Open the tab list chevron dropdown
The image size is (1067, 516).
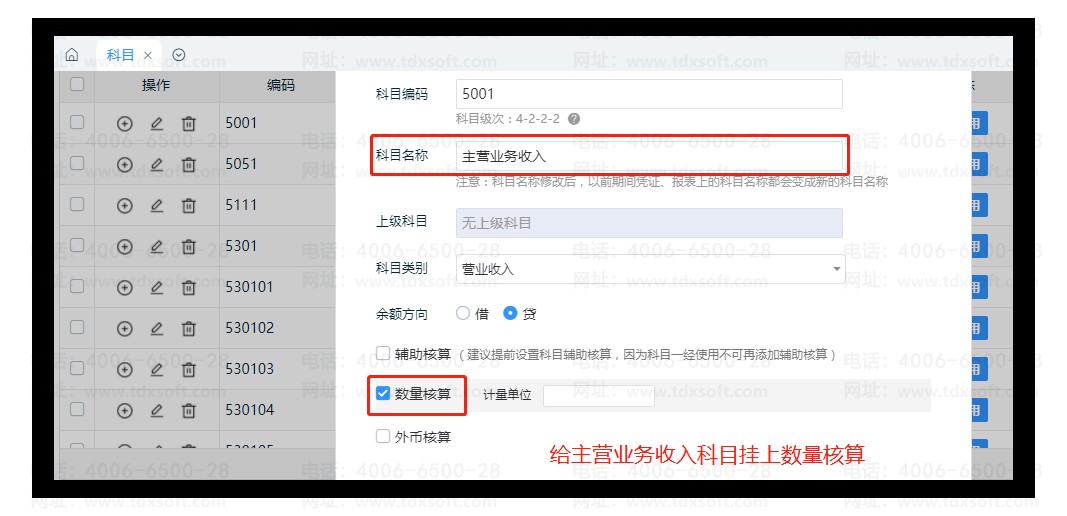click(x=178, y=56)
